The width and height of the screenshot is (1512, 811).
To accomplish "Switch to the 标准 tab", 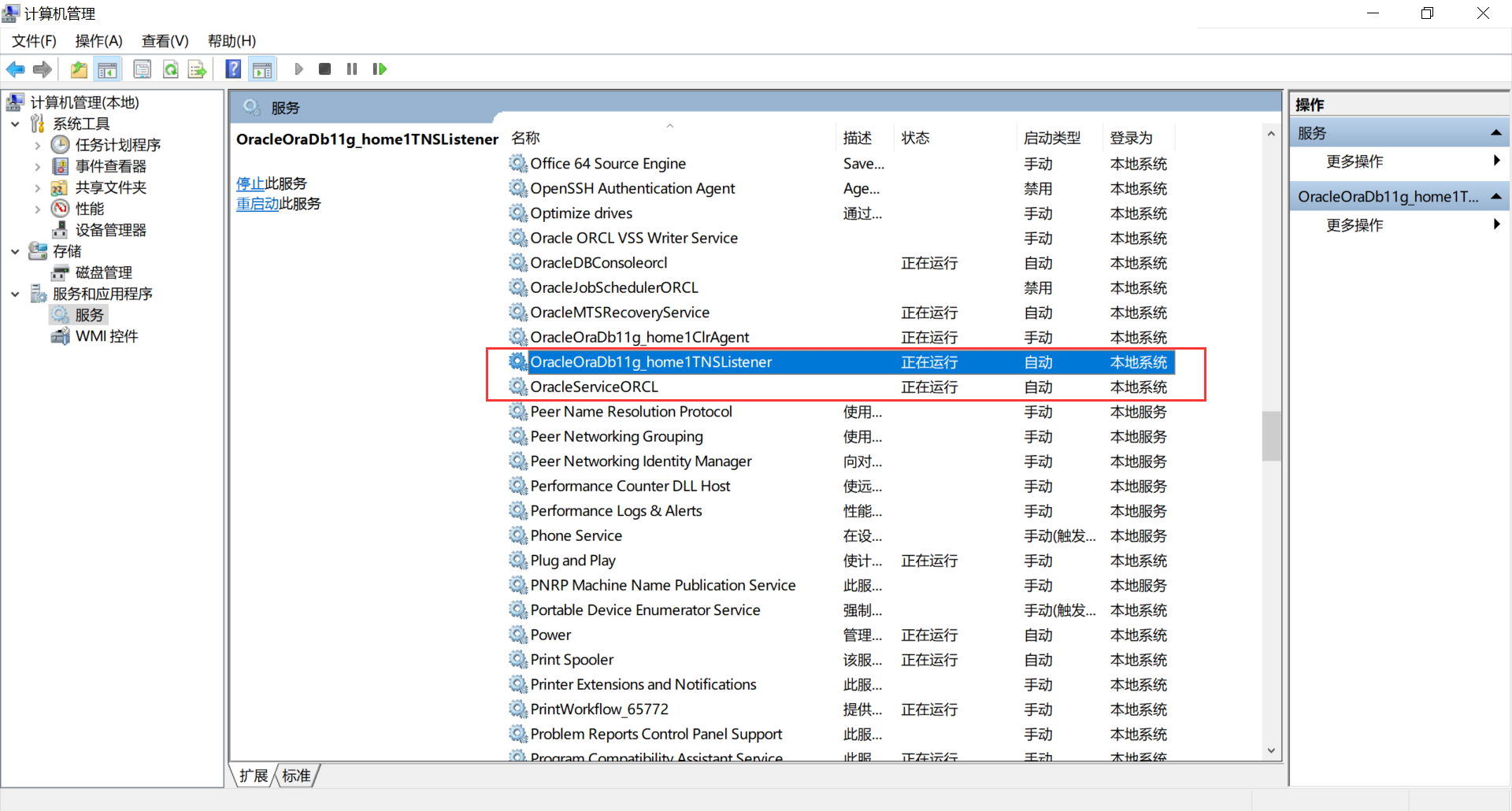I will 296,776.
